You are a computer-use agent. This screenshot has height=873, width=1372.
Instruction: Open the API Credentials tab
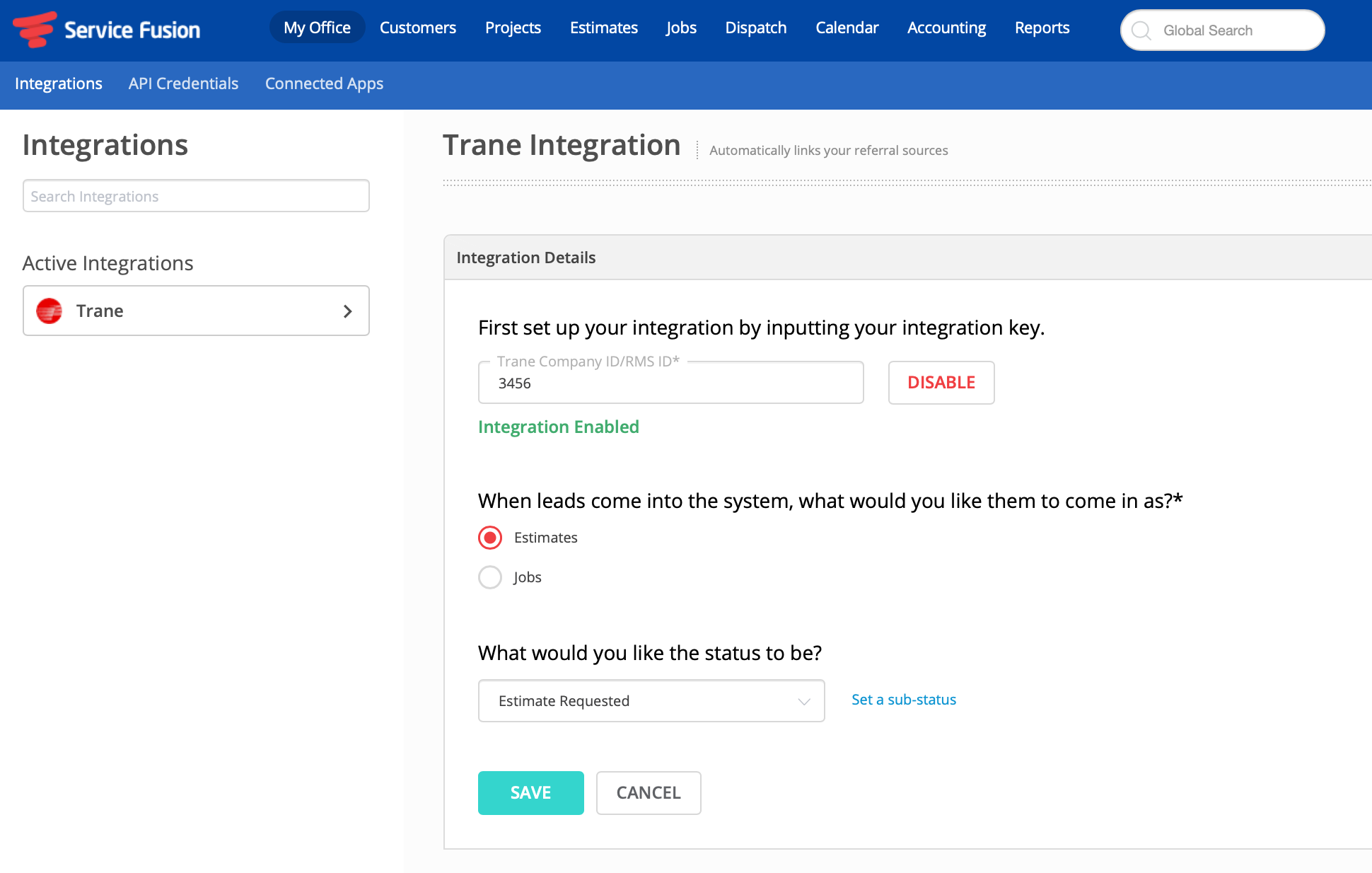(x=183, y=83)
